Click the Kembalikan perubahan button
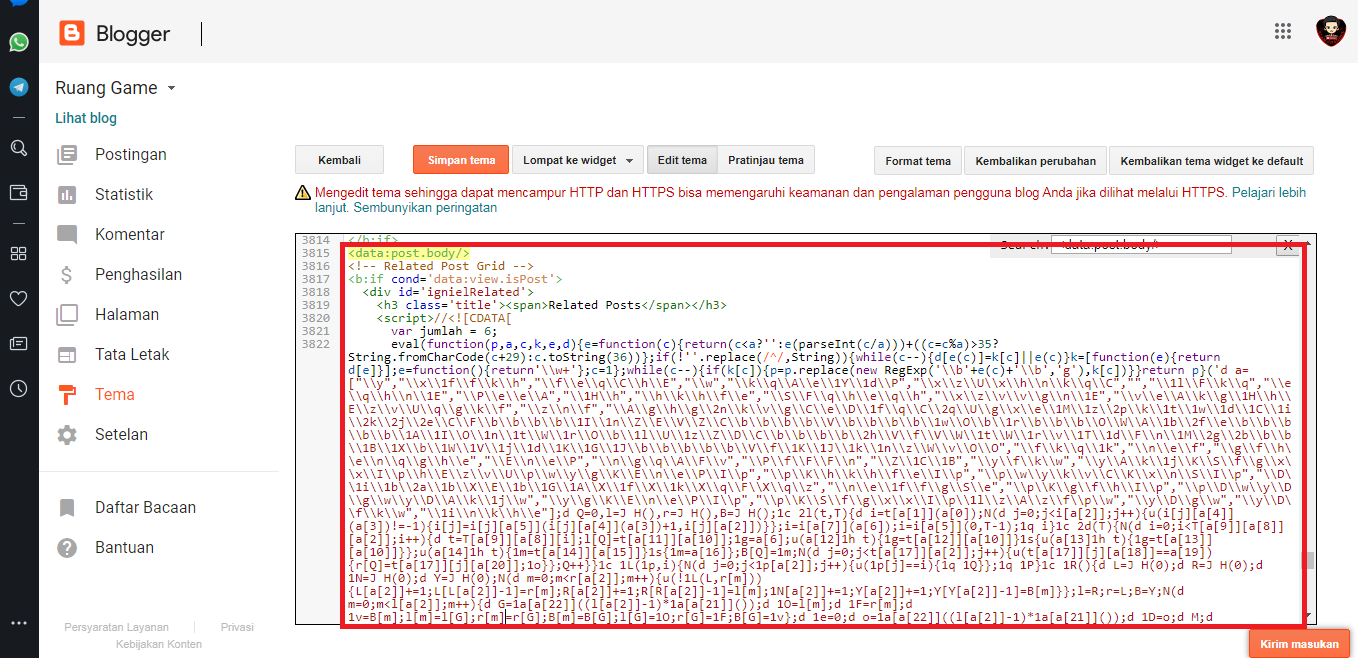 (1036, 160)
